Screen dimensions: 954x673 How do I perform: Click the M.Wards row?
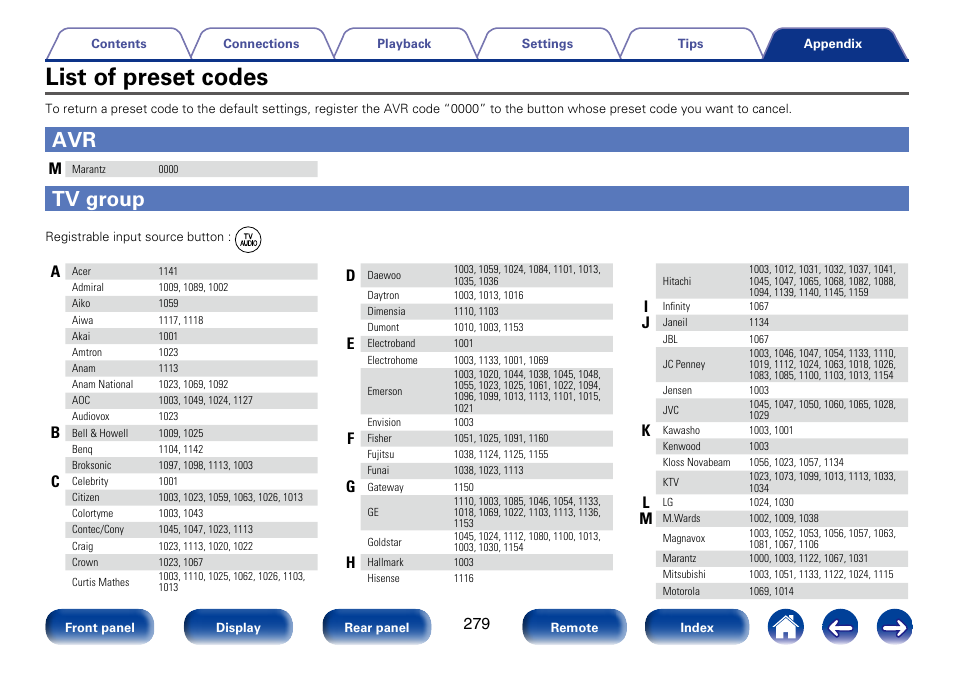782,518
